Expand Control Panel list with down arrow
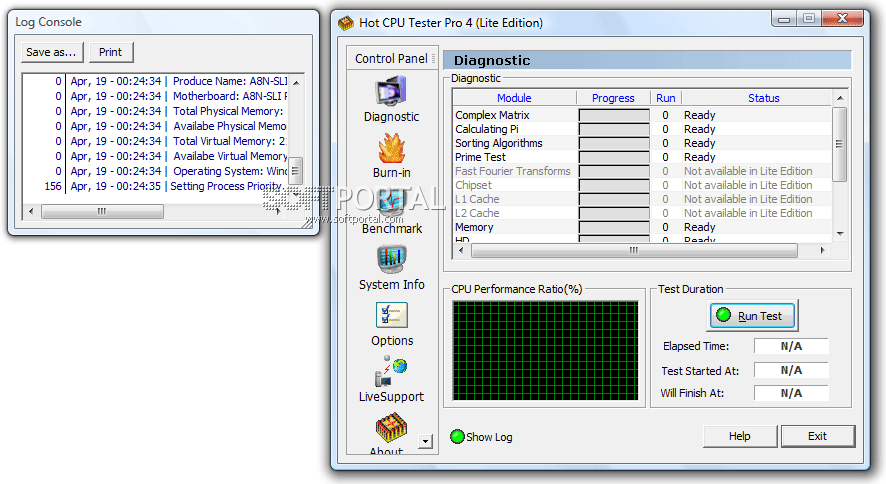 coord(425,441)
